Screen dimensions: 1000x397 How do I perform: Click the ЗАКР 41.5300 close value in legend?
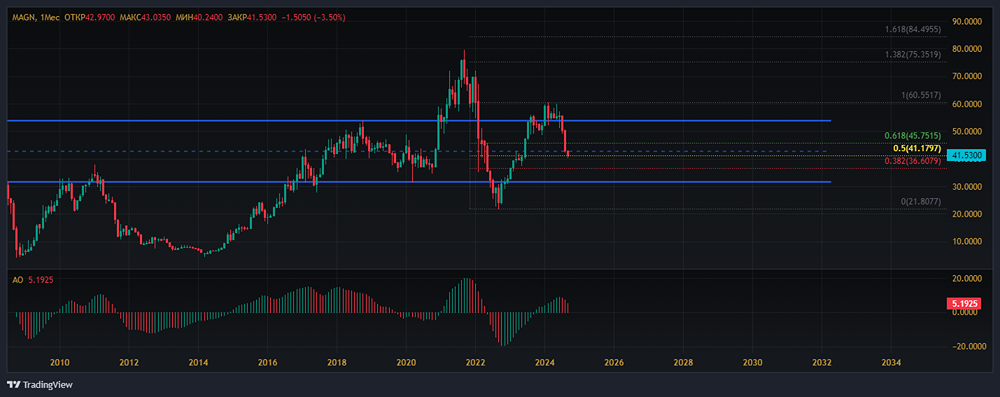pos(252,18)
